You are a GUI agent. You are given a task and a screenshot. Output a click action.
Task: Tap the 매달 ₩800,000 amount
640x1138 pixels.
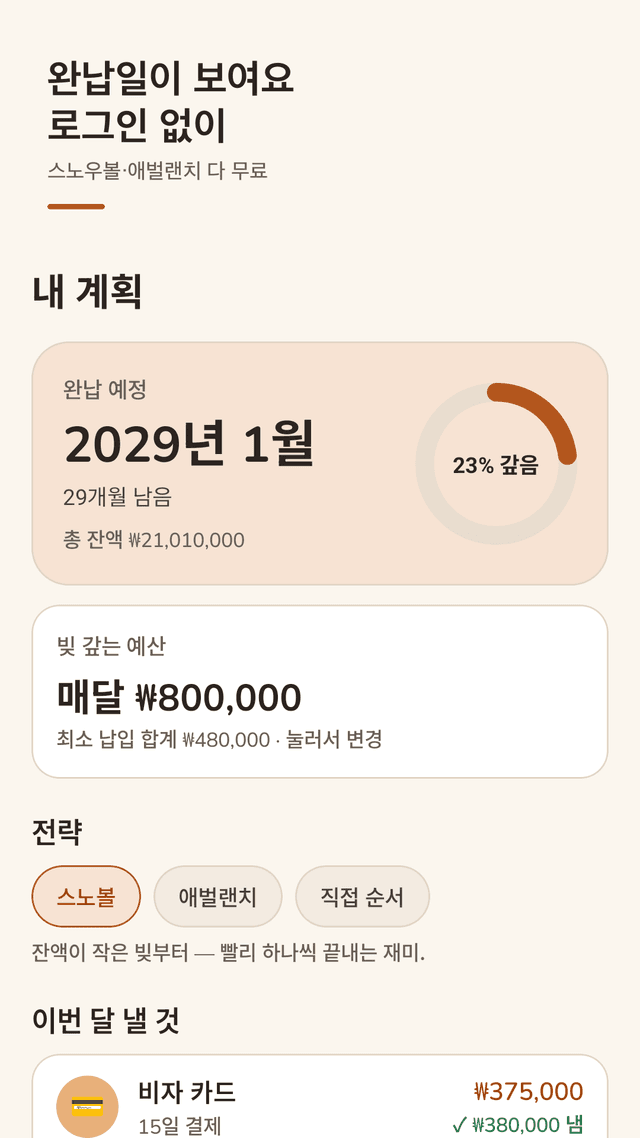(179, 698)
